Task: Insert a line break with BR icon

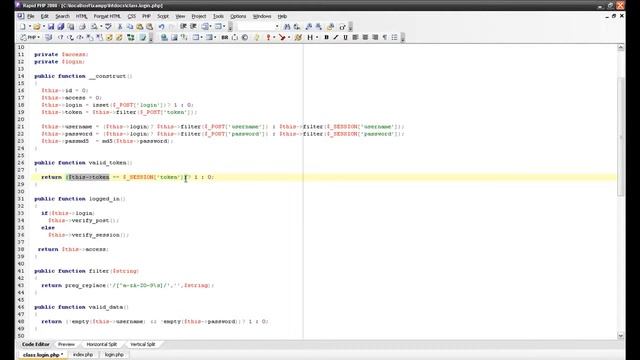Action: pos(224,38)
